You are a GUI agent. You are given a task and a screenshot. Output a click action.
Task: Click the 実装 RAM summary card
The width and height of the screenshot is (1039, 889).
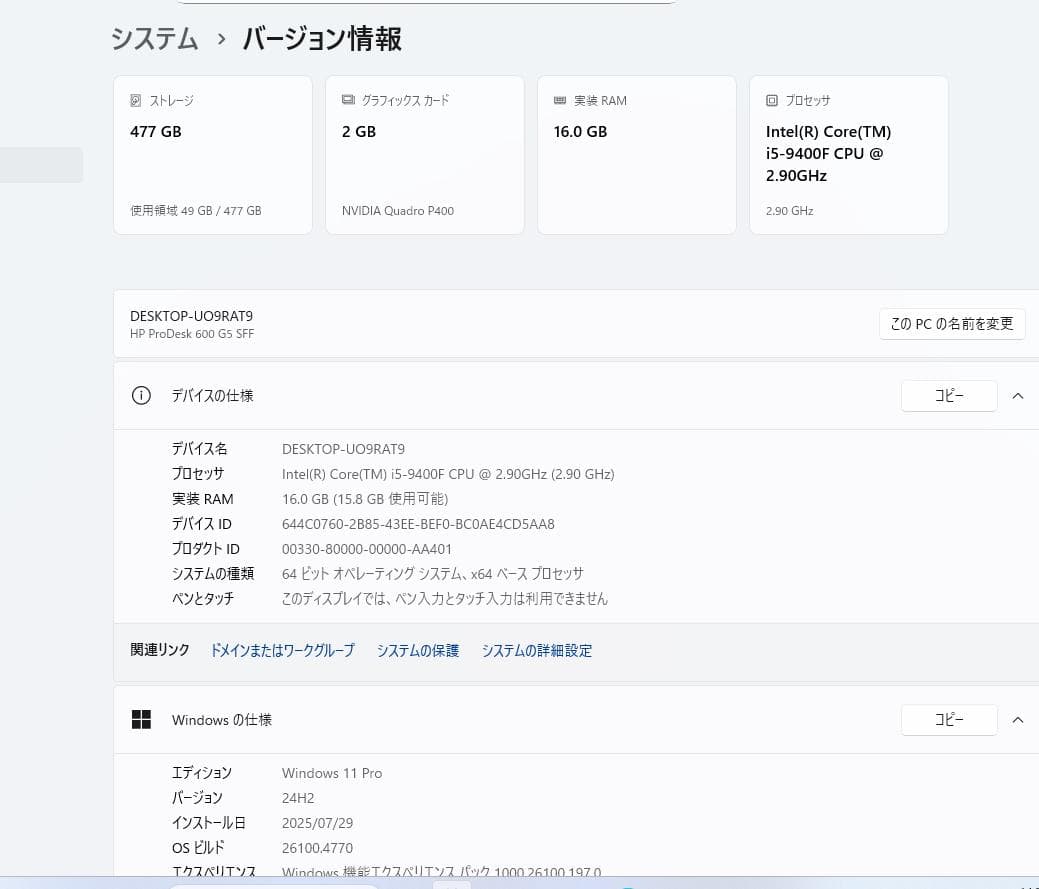(636, 154)
